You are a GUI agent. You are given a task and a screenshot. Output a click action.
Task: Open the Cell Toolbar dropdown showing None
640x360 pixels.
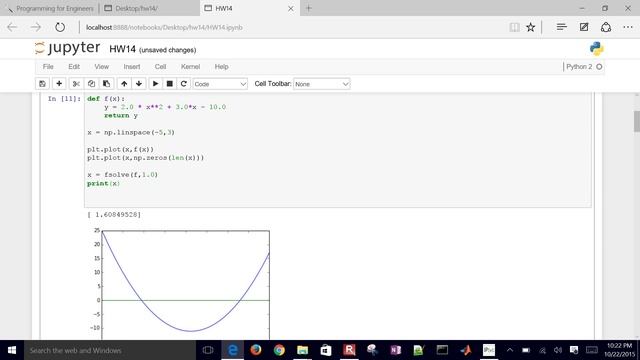(x=322, y=84)
